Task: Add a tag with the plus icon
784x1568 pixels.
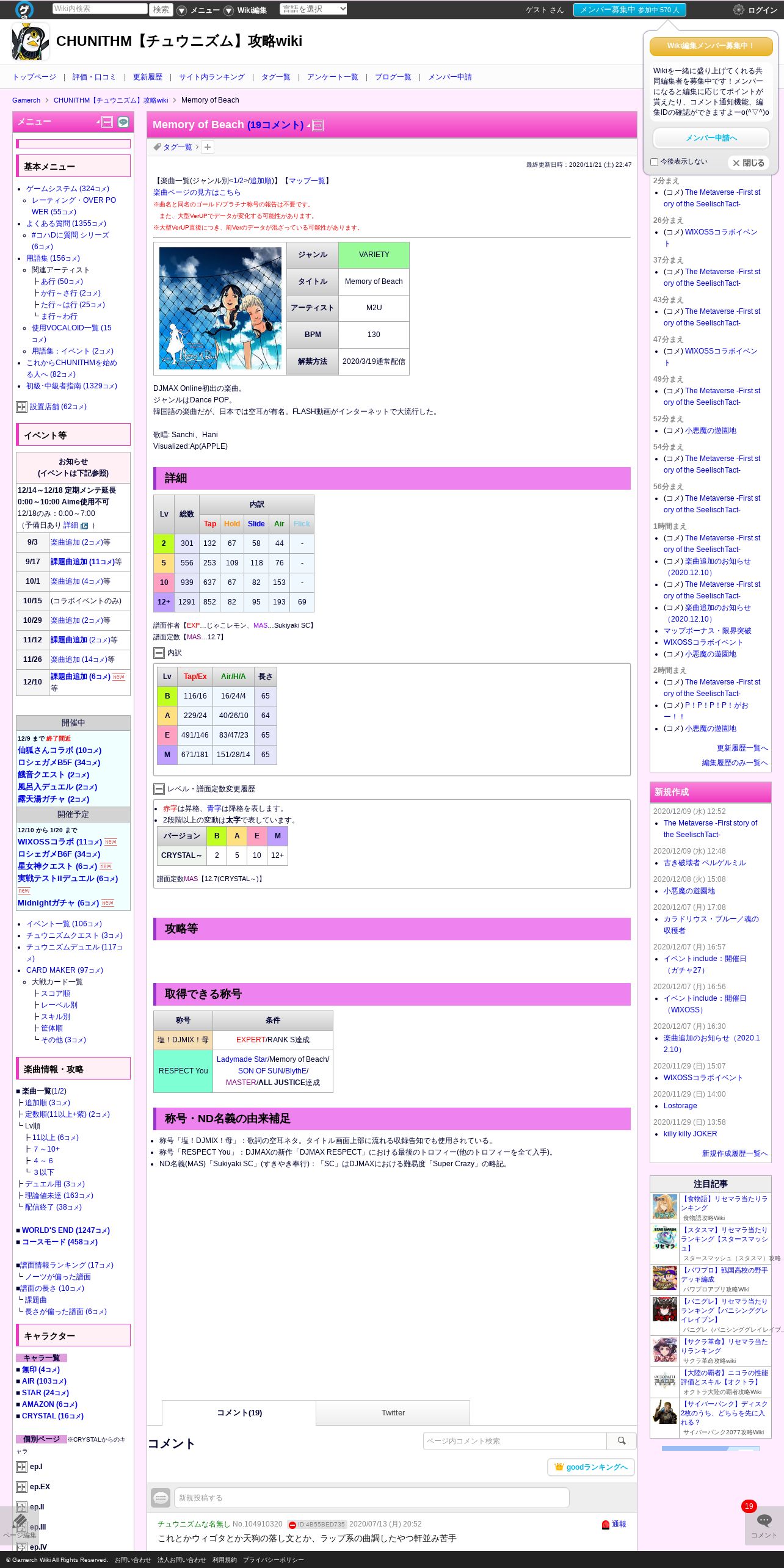Action: click(x=208, y=147)
